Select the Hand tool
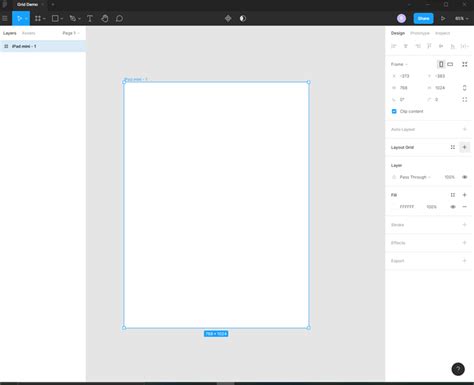The height and width of the screenshot is (385, 474). click(105, 19)
